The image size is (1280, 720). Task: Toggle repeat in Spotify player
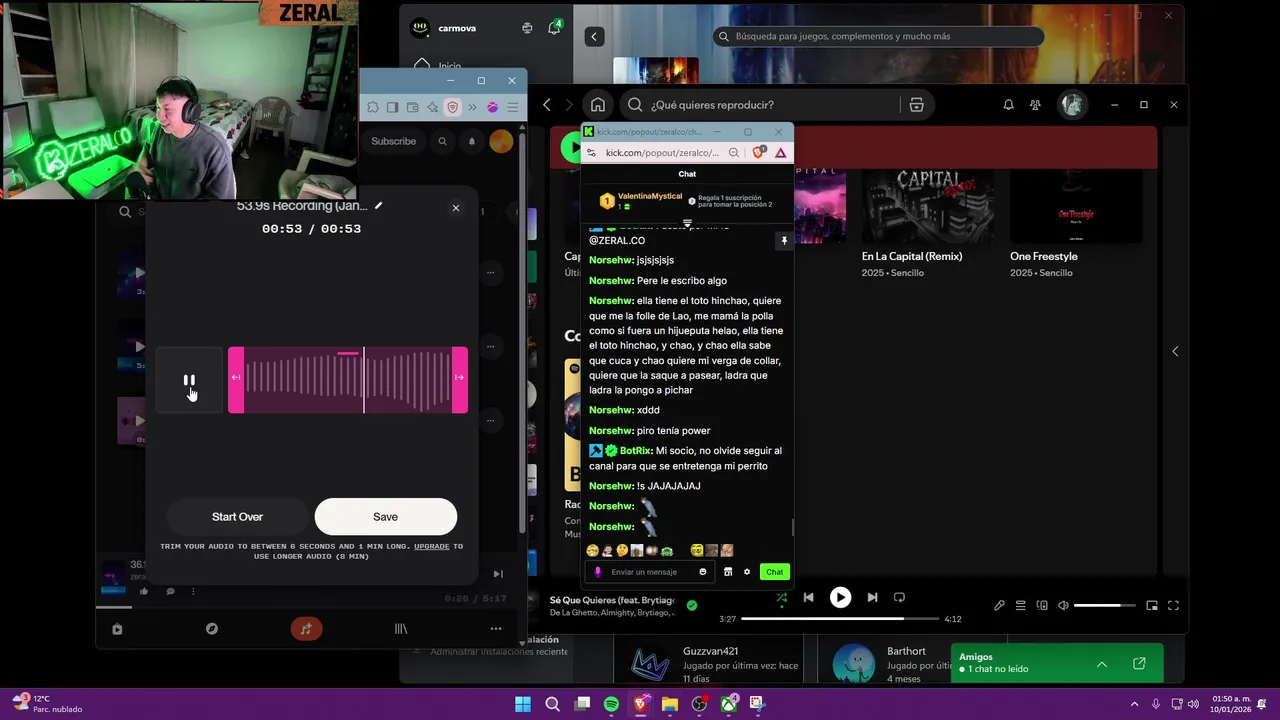[899, 597]
